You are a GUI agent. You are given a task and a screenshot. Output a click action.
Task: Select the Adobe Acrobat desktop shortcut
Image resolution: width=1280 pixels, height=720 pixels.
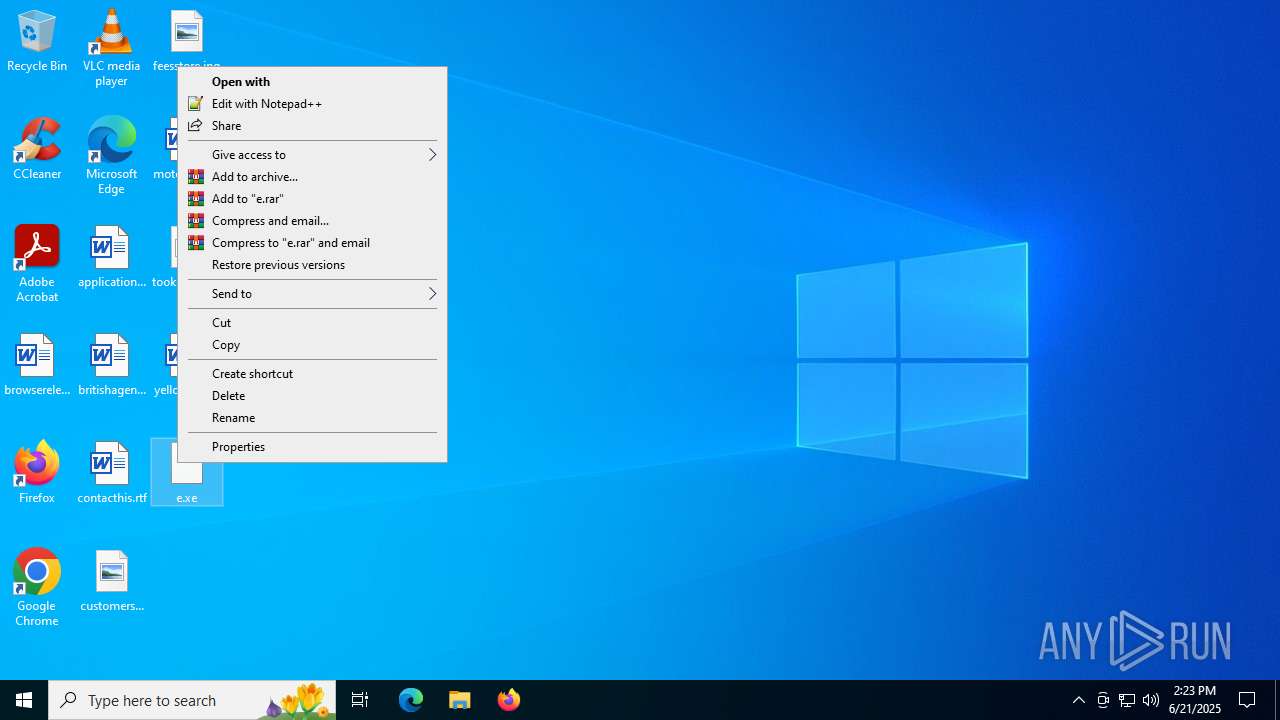coord(37,264)
